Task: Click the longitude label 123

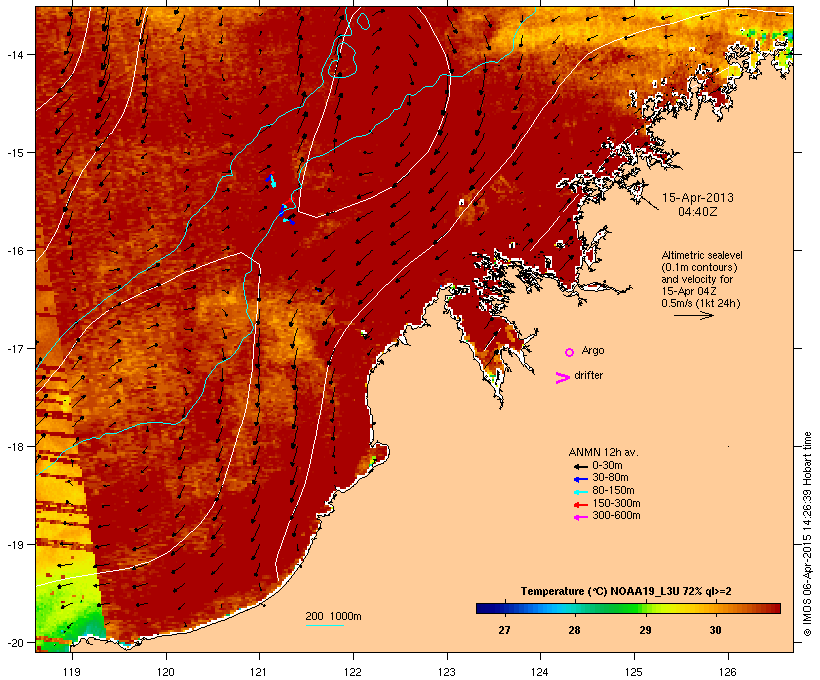Action: (447, 672)
